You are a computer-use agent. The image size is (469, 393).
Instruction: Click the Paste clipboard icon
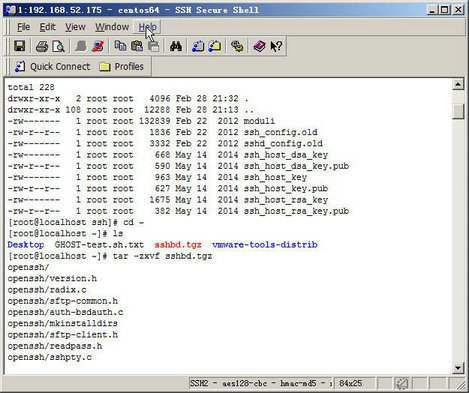point(137,46)
